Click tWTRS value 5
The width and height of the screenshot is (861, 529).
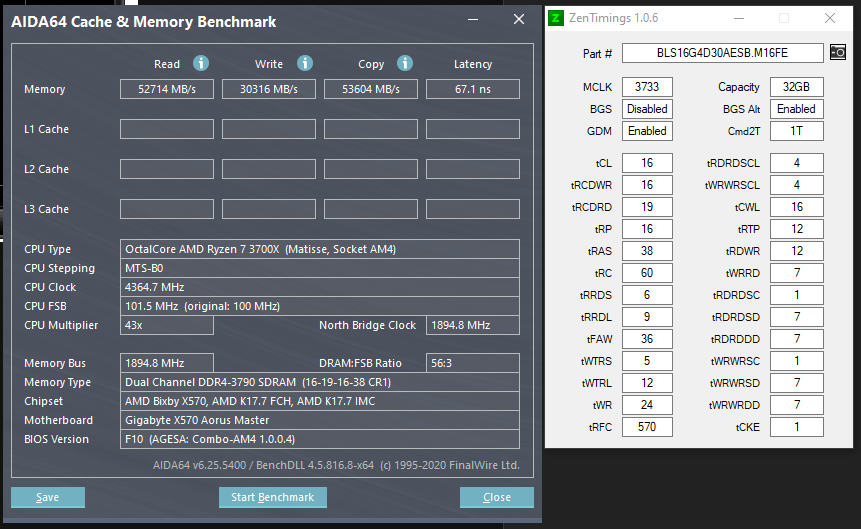tap(647, 361)
